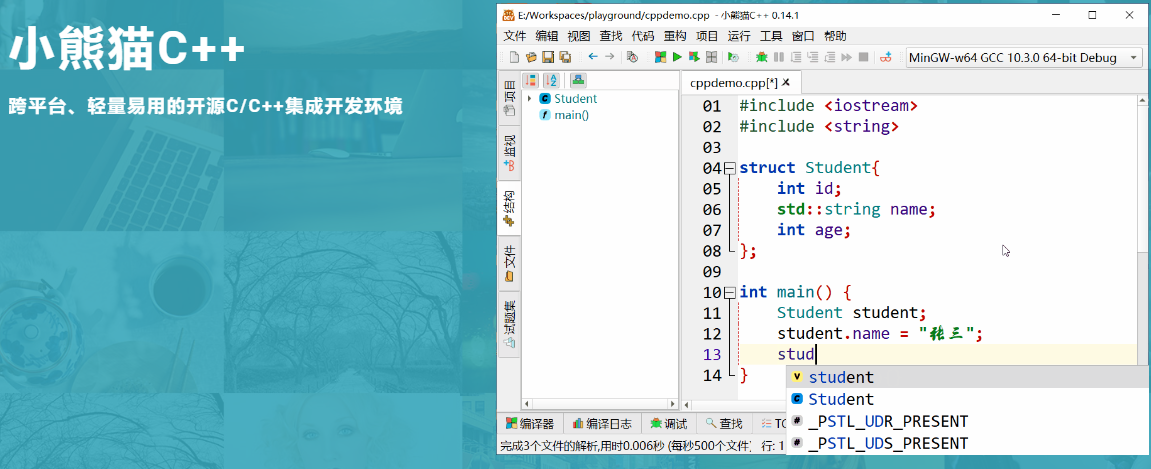Click the #include <iostream> line
Image resolution: width=1151 pixels, height=469 pixels.
(829, 106)
